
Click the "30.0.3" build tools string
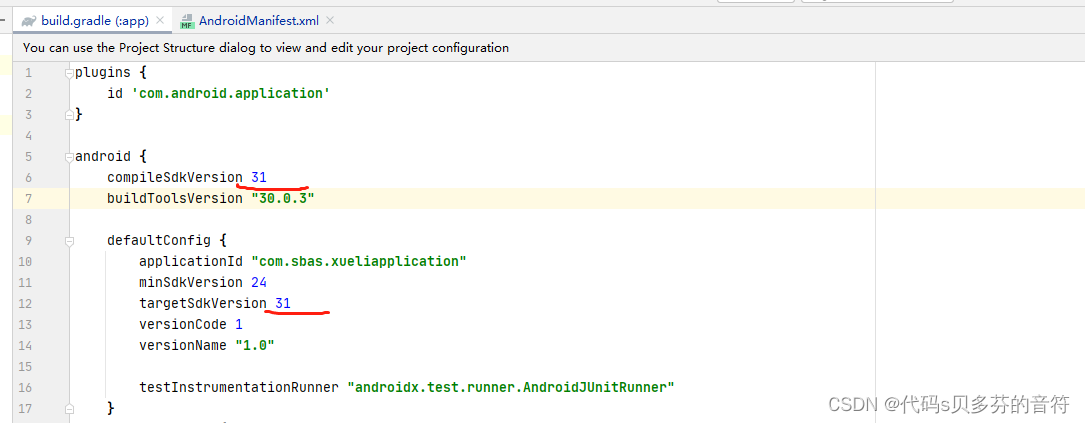click(283, 199)
